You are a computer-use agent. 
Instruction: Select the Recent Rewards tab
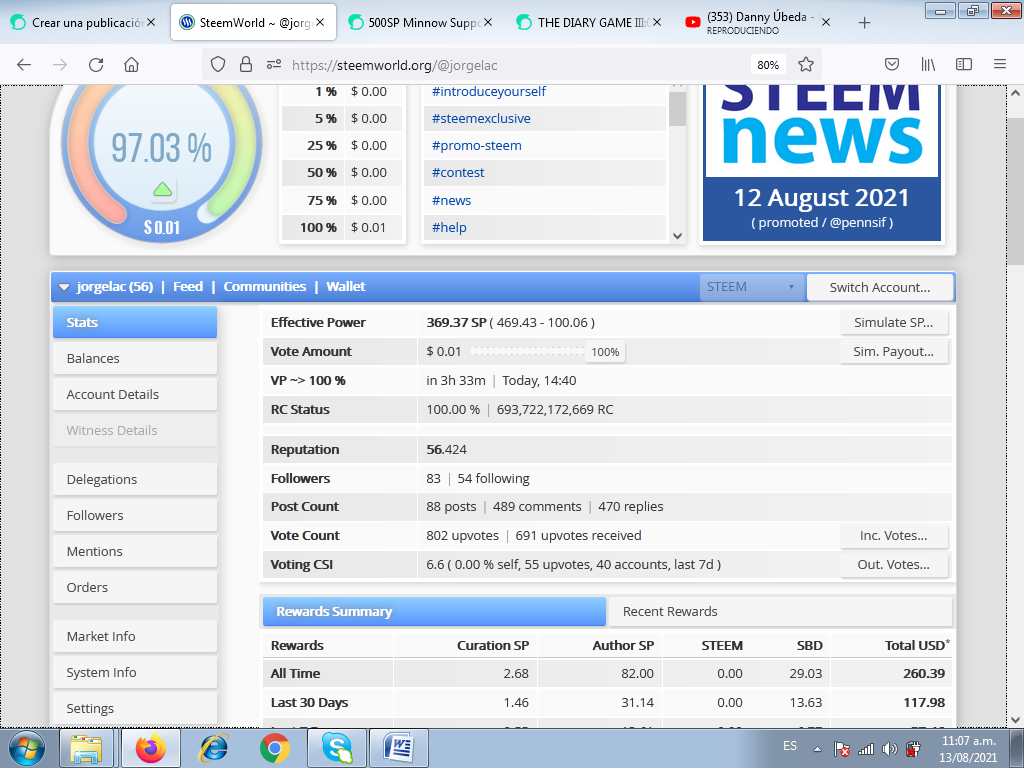(x=780, y=612)
